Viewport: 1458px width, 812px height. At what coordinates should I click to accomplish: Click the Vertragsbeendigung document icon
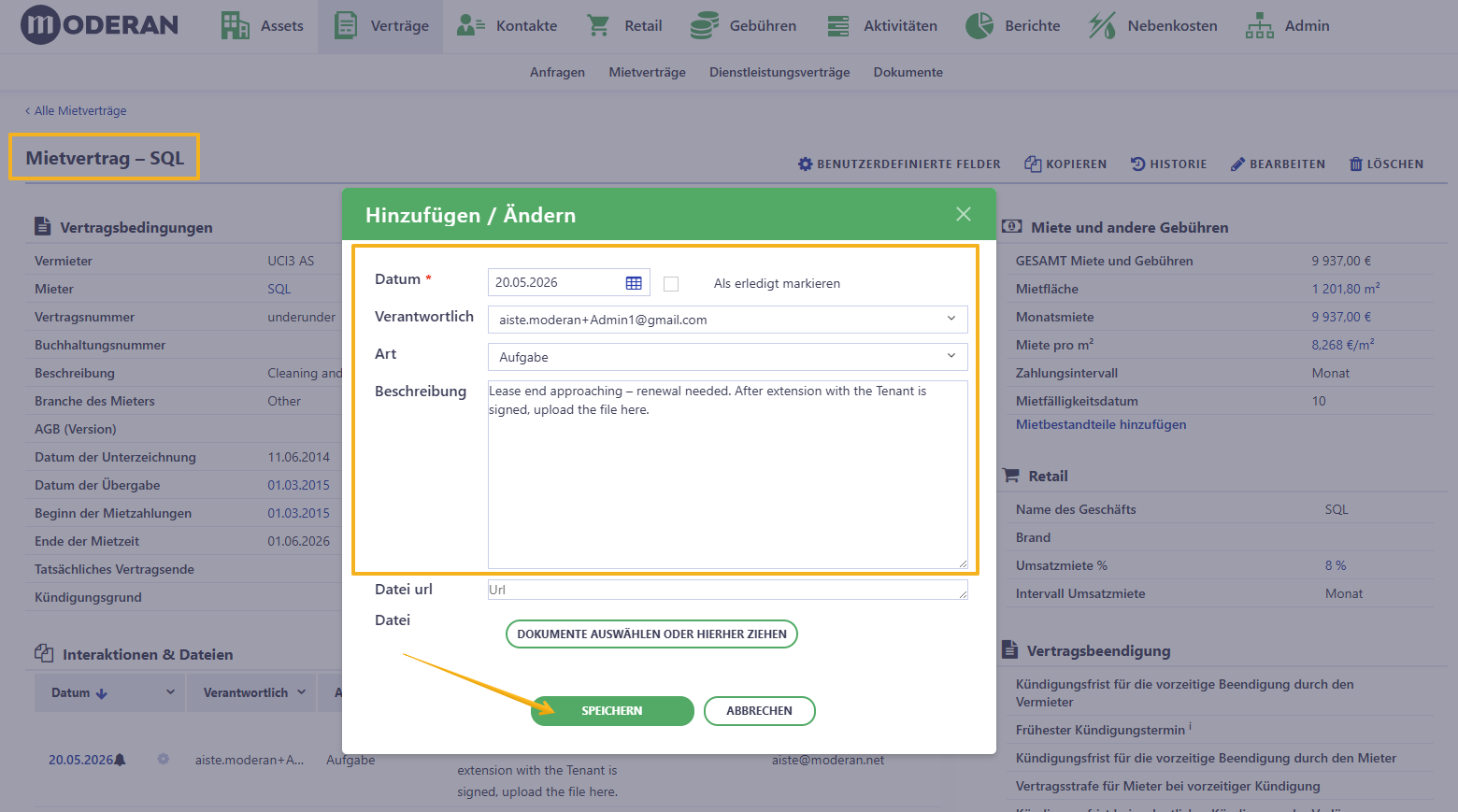pos(1009,649)
